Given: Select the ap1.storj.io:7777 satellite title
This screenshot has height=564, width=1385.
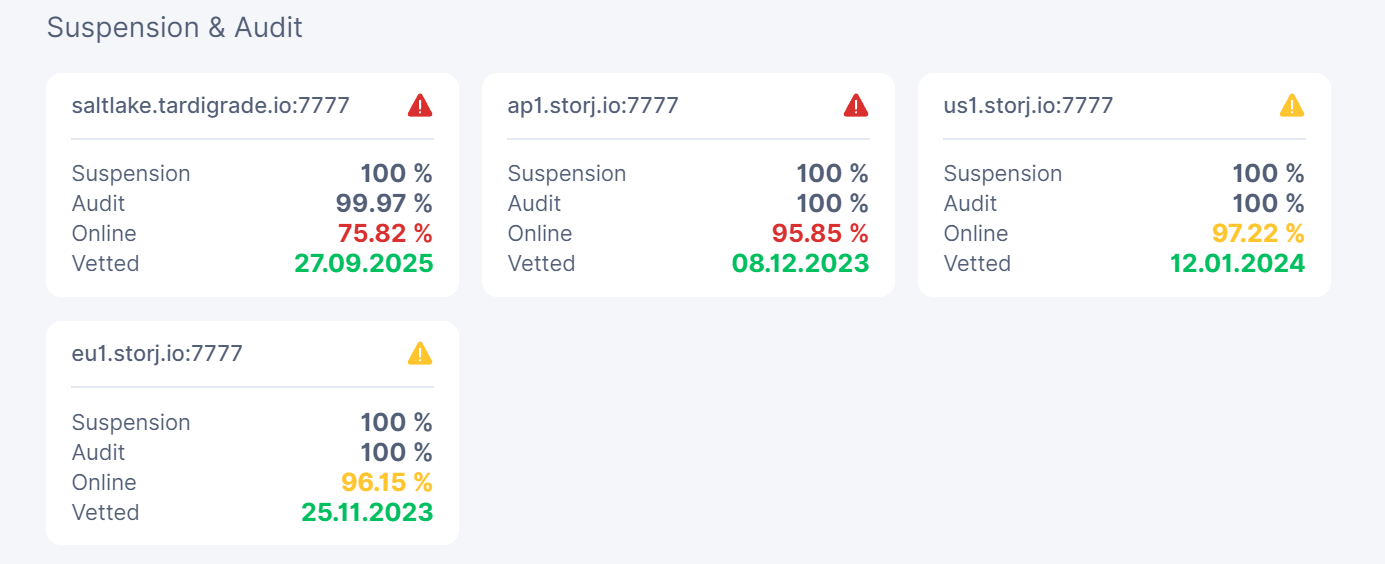Looking at the screenshot, I should point(593,105).
